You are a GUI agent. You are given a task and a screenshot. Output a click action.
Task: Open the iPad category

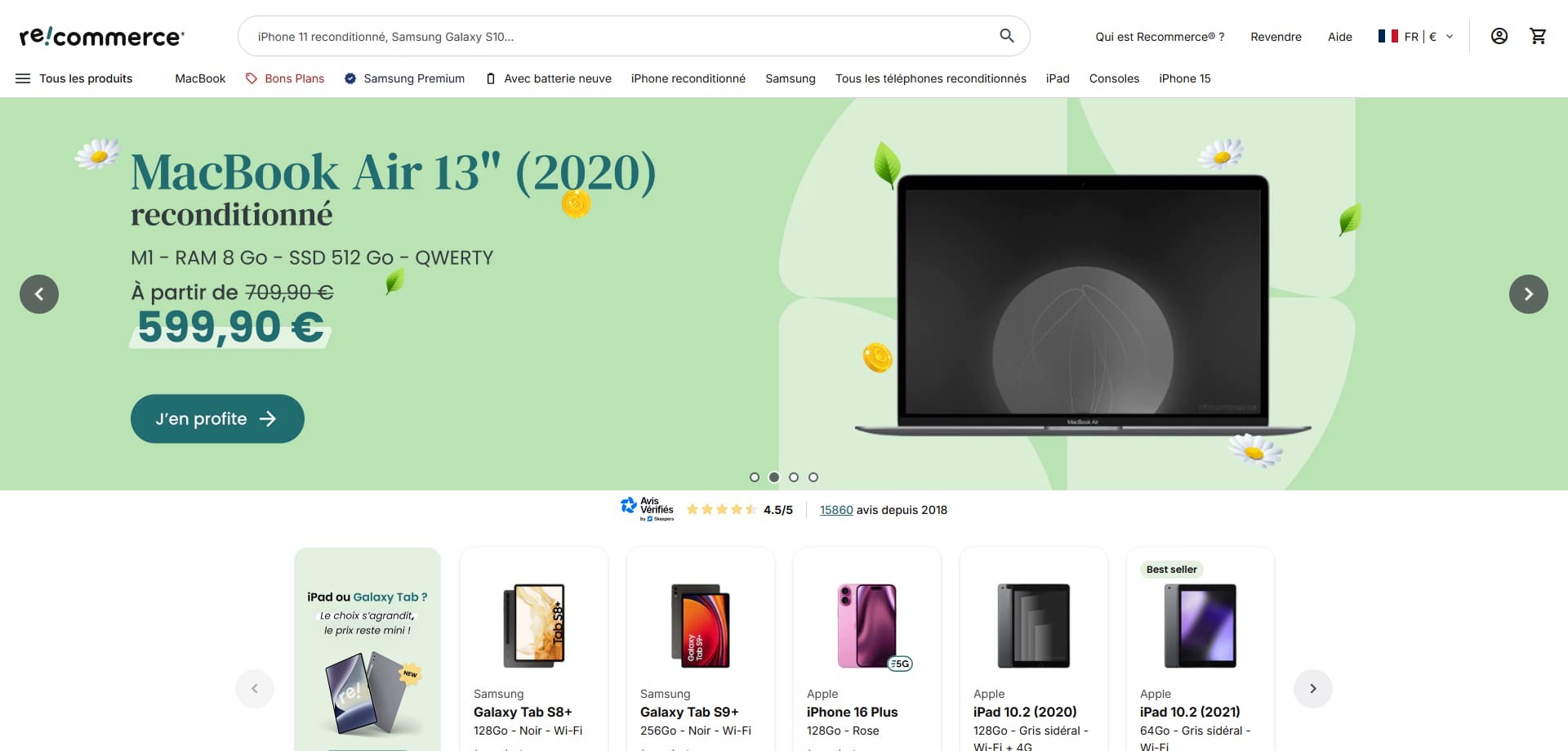pyautogui.click(x=1058, y=78)
